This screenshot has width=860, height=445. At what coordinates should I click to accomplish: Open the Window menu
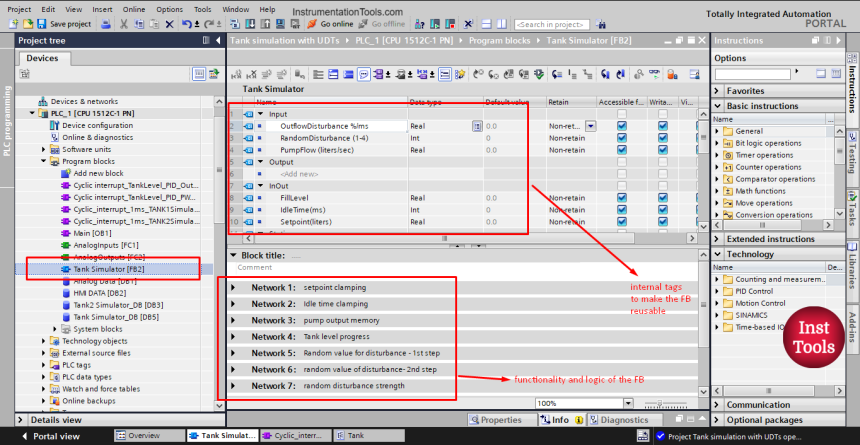point(235,9)
